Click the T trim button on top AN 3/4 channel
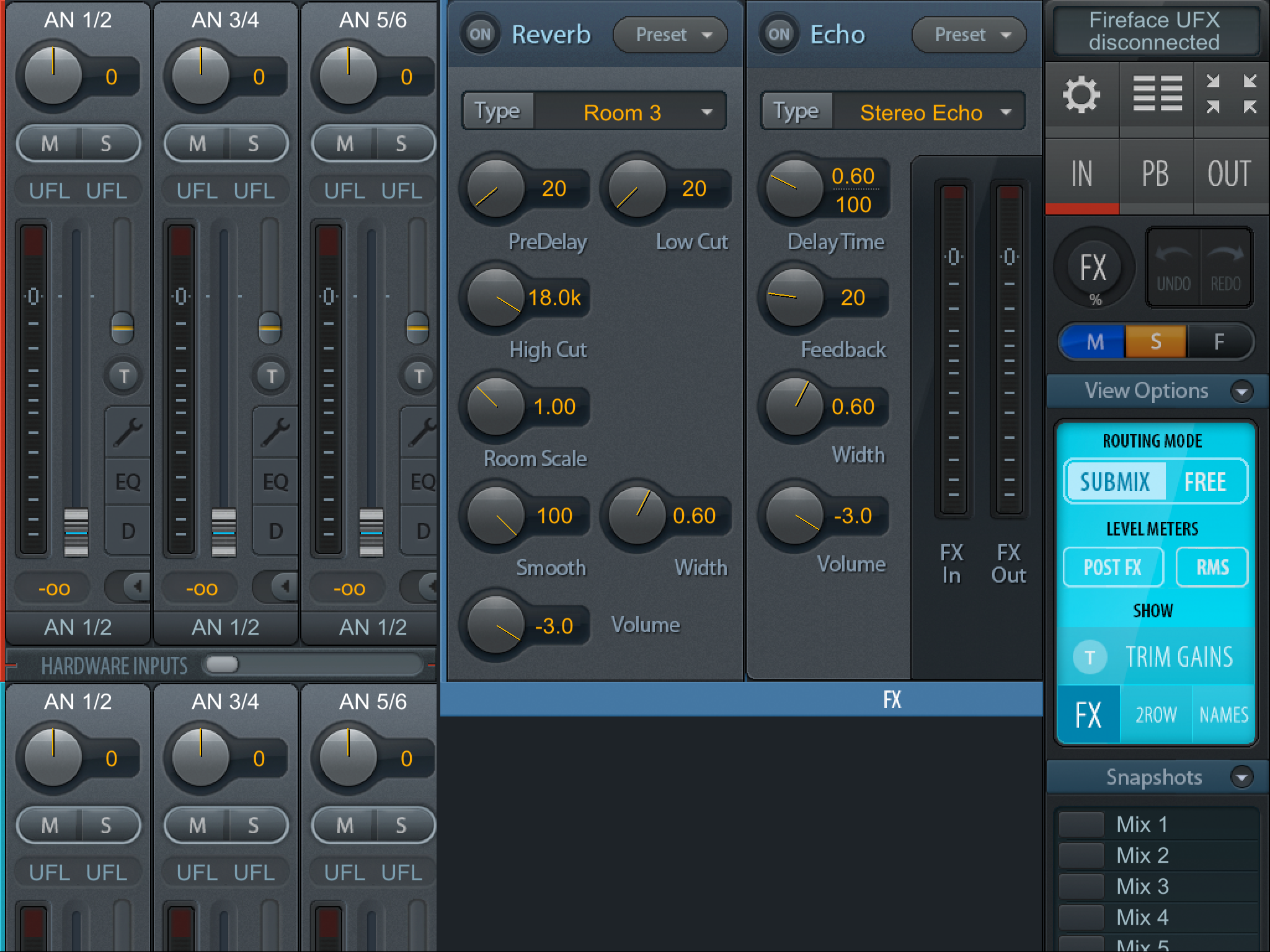Viewport: 1270px width, 952px height. pos(272,376)
